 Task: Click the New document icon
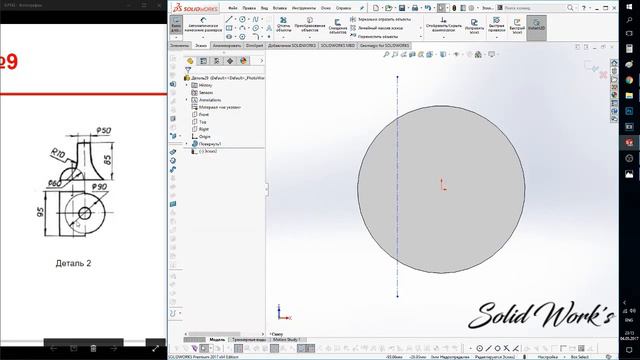click(x=375, y=8)
